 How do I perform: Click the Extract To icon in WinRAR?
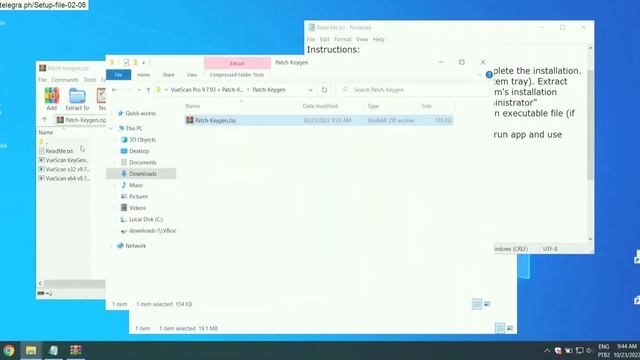coord(77,99)
